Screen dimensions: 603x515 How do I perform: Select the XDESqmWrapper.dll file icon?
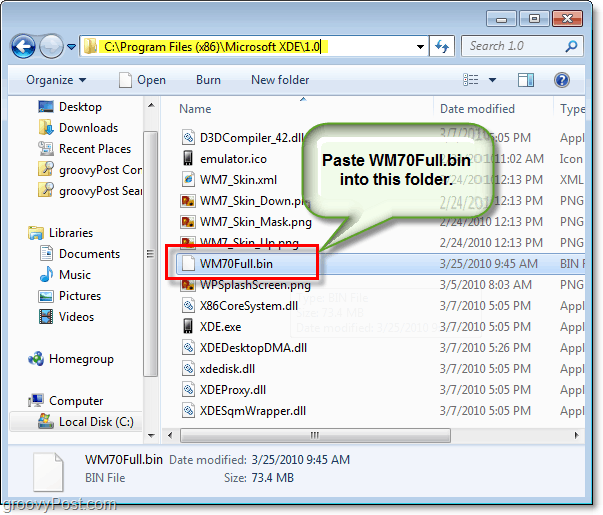188,411
